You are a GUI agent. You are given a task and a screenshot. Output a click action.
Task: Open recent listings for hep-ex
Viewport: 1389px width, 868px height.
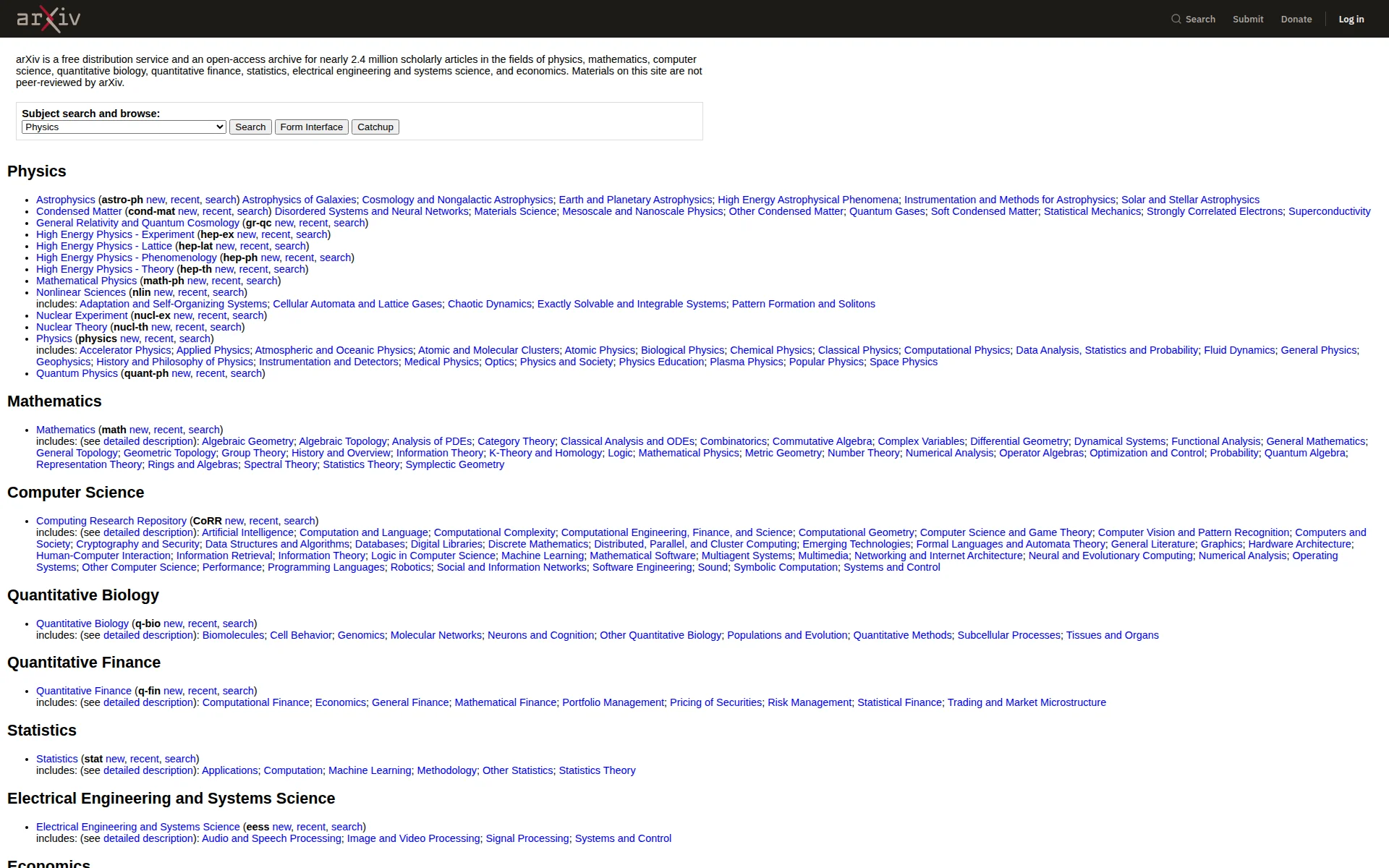click(x=276, y=234)
